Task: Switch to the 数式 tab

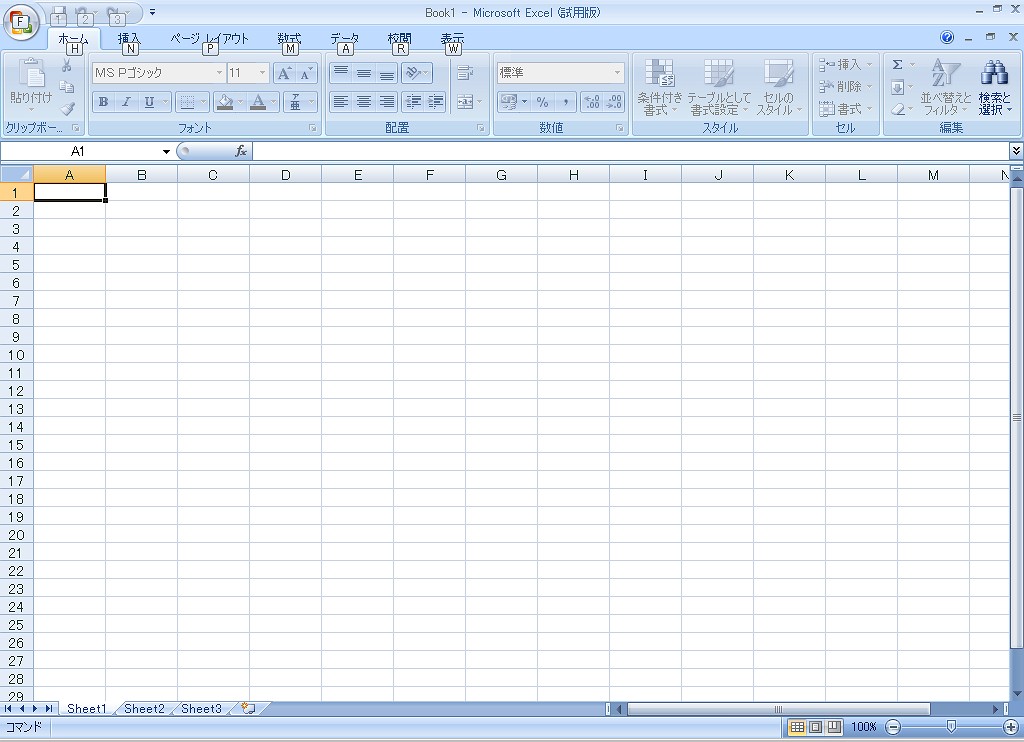Action: point(289,39)
